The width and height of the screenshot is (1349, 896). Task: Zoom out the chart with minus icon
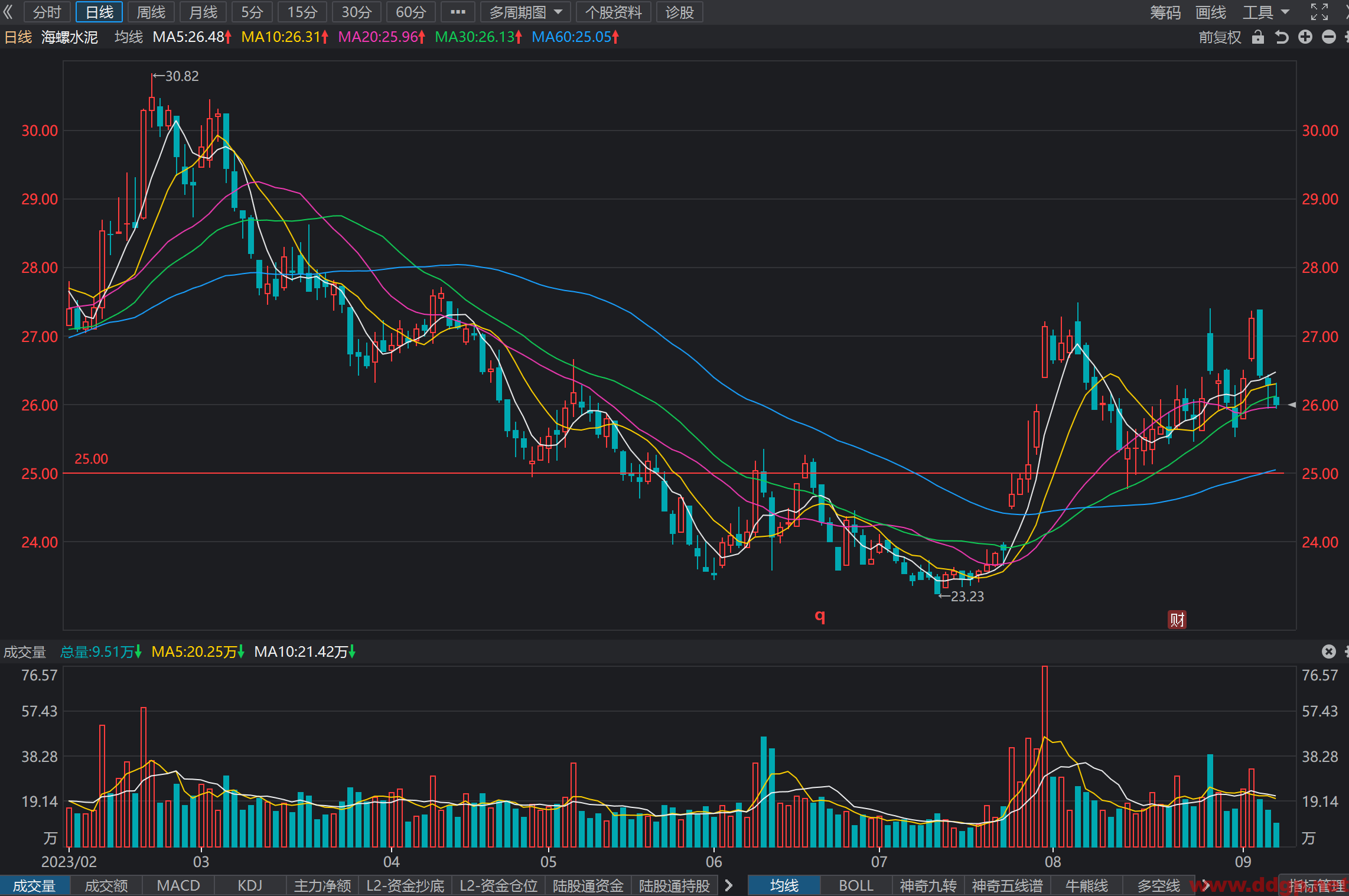click(1329, 37)
